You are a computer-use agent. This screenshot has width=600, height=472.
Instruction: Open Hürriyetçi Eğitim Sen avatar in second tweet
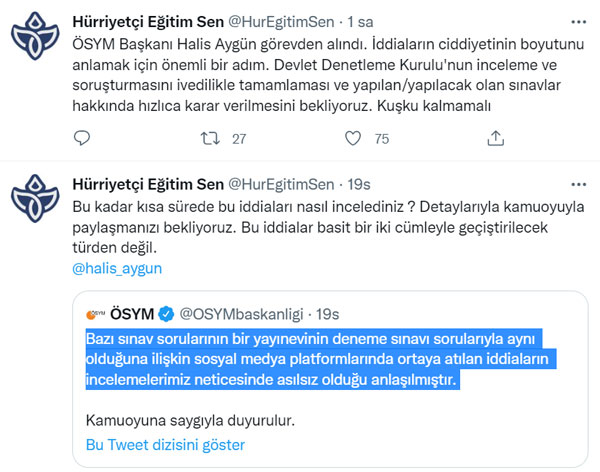(35, 198)
